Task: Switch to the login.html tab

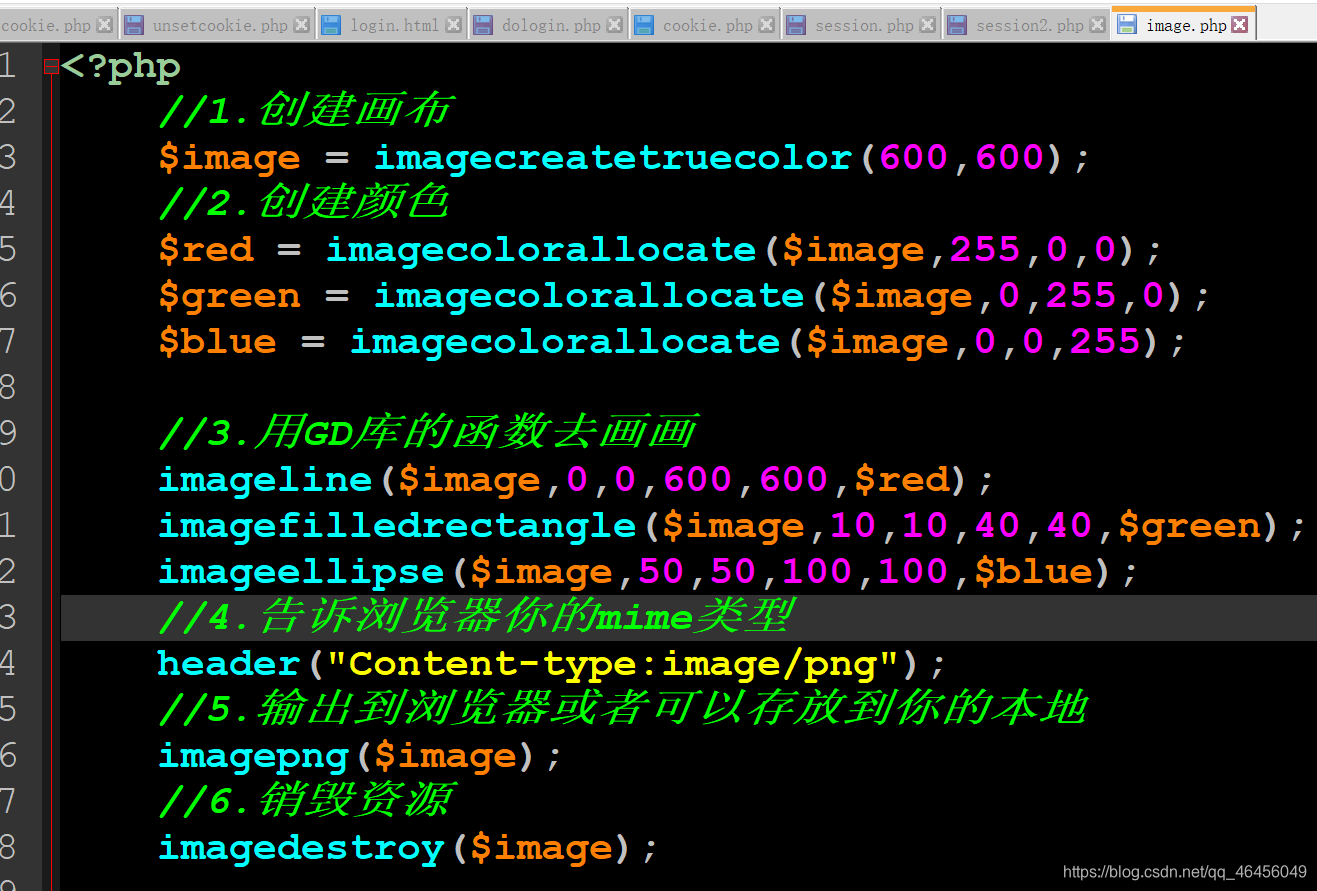Action: (x=393, y=25)
